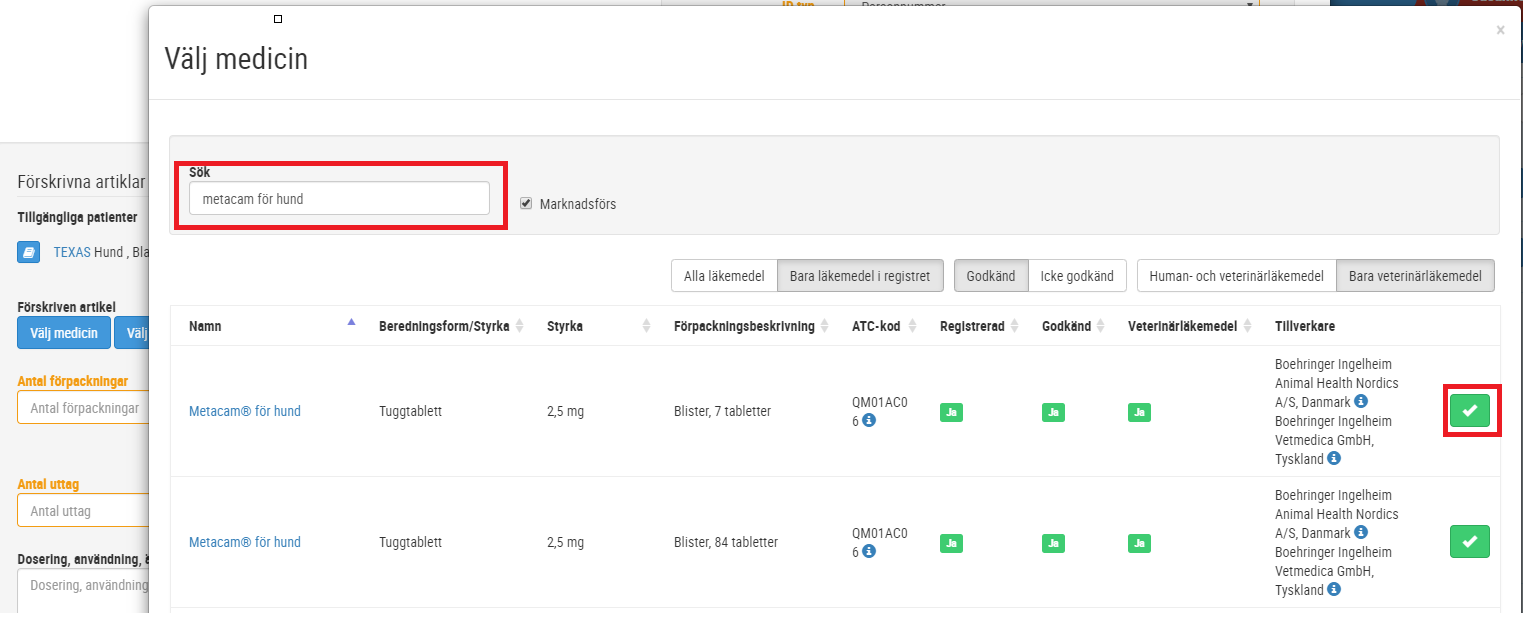Viewport: 1532px width, 626px height.
Task: Open TEXAS patient link in background form
Action: (x=72, y=252)
